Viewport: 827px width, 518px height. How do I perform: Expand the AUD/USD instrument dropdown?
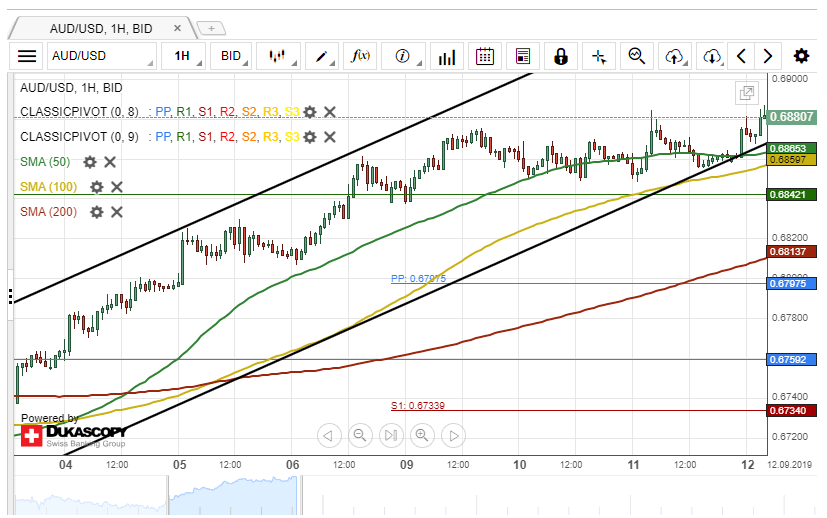[104, 56]
